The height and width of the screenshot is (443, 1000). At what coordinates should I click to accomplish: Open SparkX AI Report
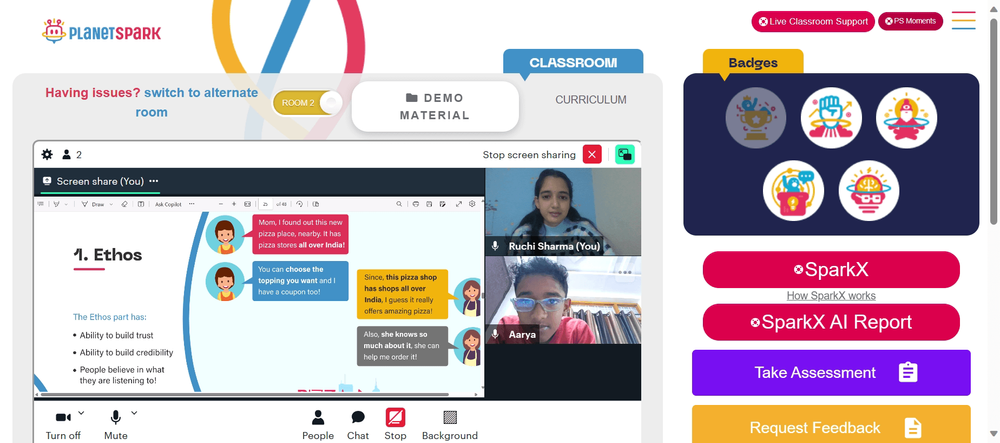pos(831,322)
